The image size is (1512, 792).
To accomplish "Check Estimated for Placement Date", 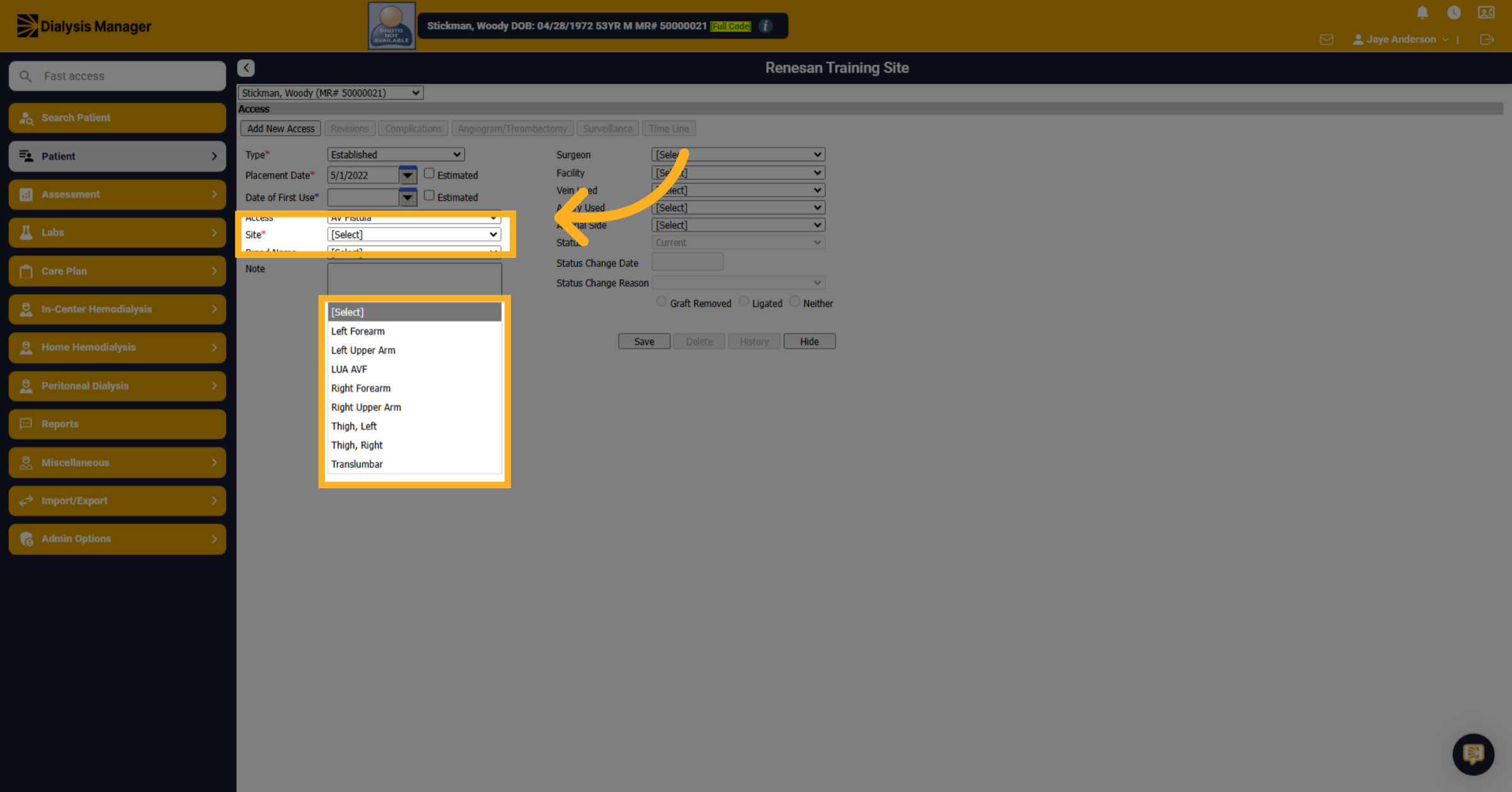I will [429, 173].
